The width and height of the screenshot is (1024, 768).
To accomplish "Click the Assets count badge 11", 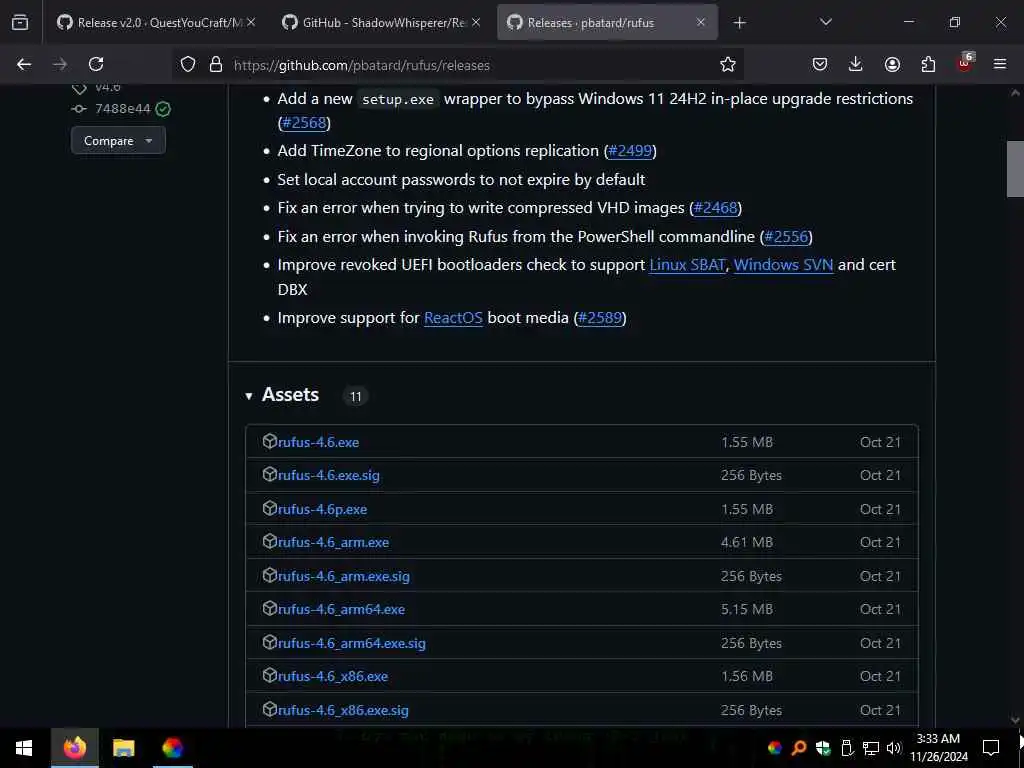I will tap(355, 396).
